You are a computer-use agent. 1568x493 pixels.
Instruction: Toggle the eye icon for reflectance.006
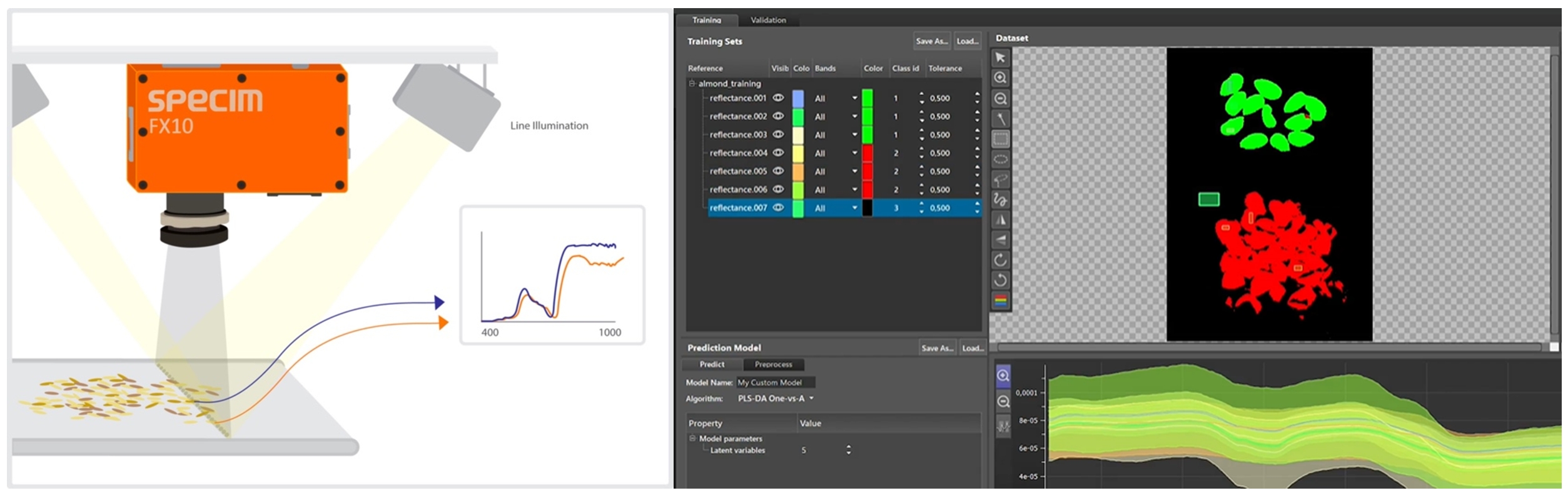pos(778,189)
